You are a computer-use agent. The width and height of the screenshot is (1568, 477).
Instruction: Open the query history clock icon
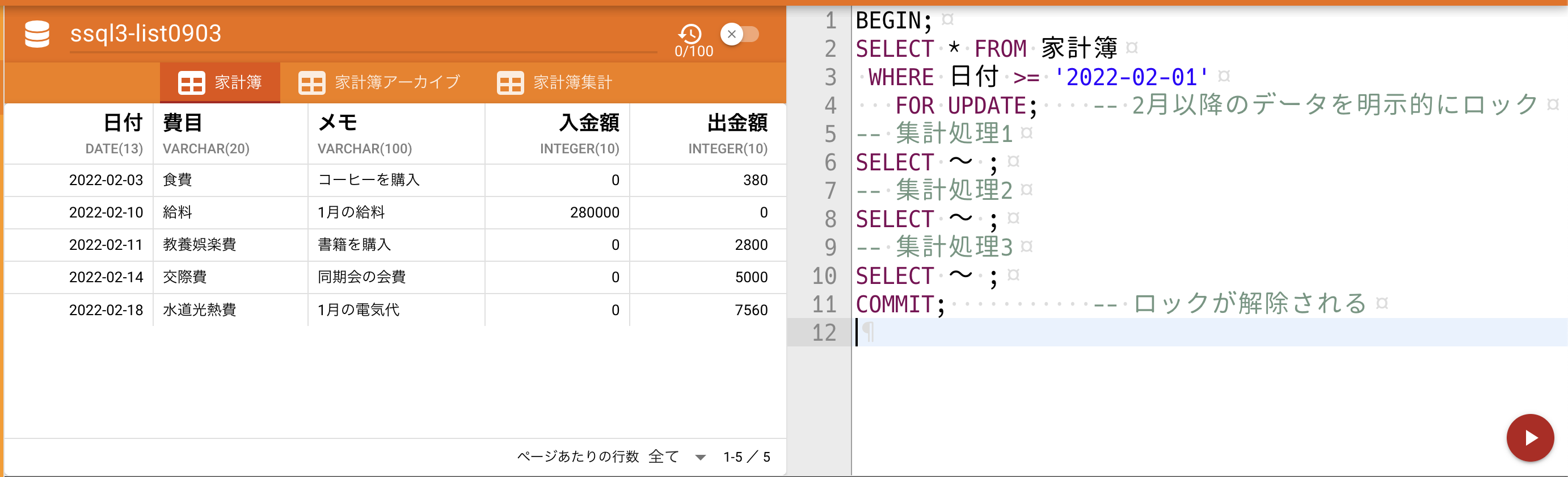coord(690,33)
